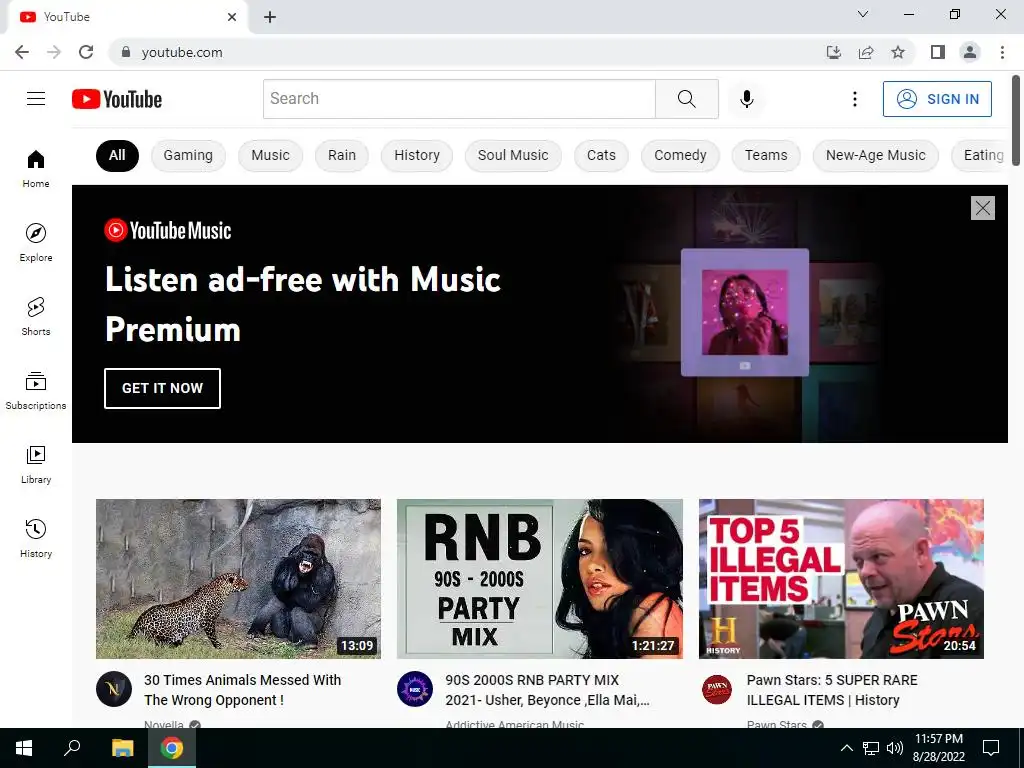This screenshot has width=1024, height=768.
Task: Click the YouTube logo
Action: point(117,99)
